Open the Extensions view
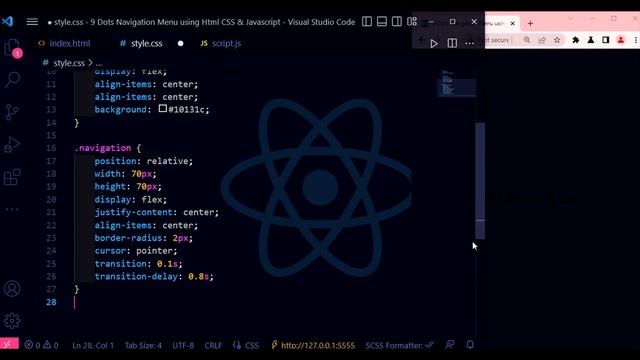640x360 pixels. point(12,177)
